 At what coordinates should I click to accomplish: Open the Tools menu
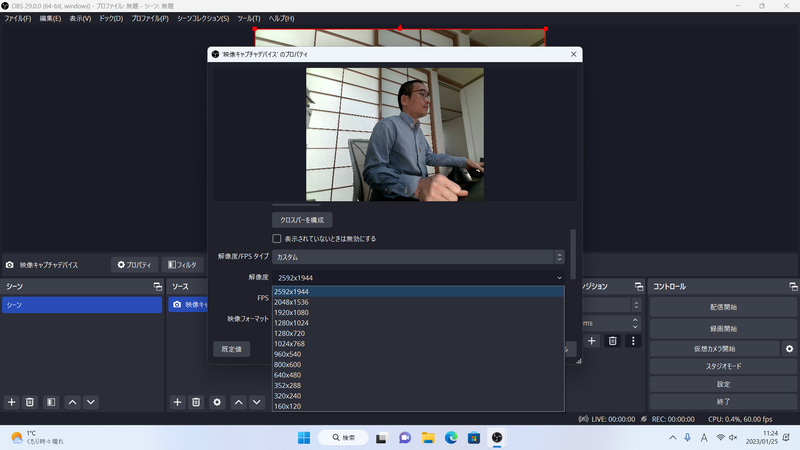click(248, 18)
